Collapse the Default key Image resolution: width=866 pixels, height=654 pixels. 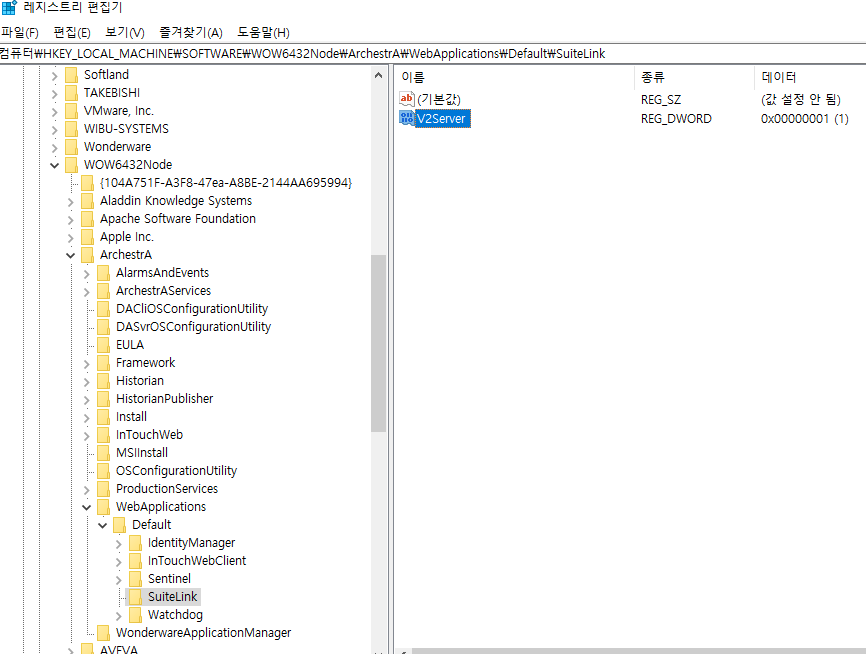[x=102, y=525]
